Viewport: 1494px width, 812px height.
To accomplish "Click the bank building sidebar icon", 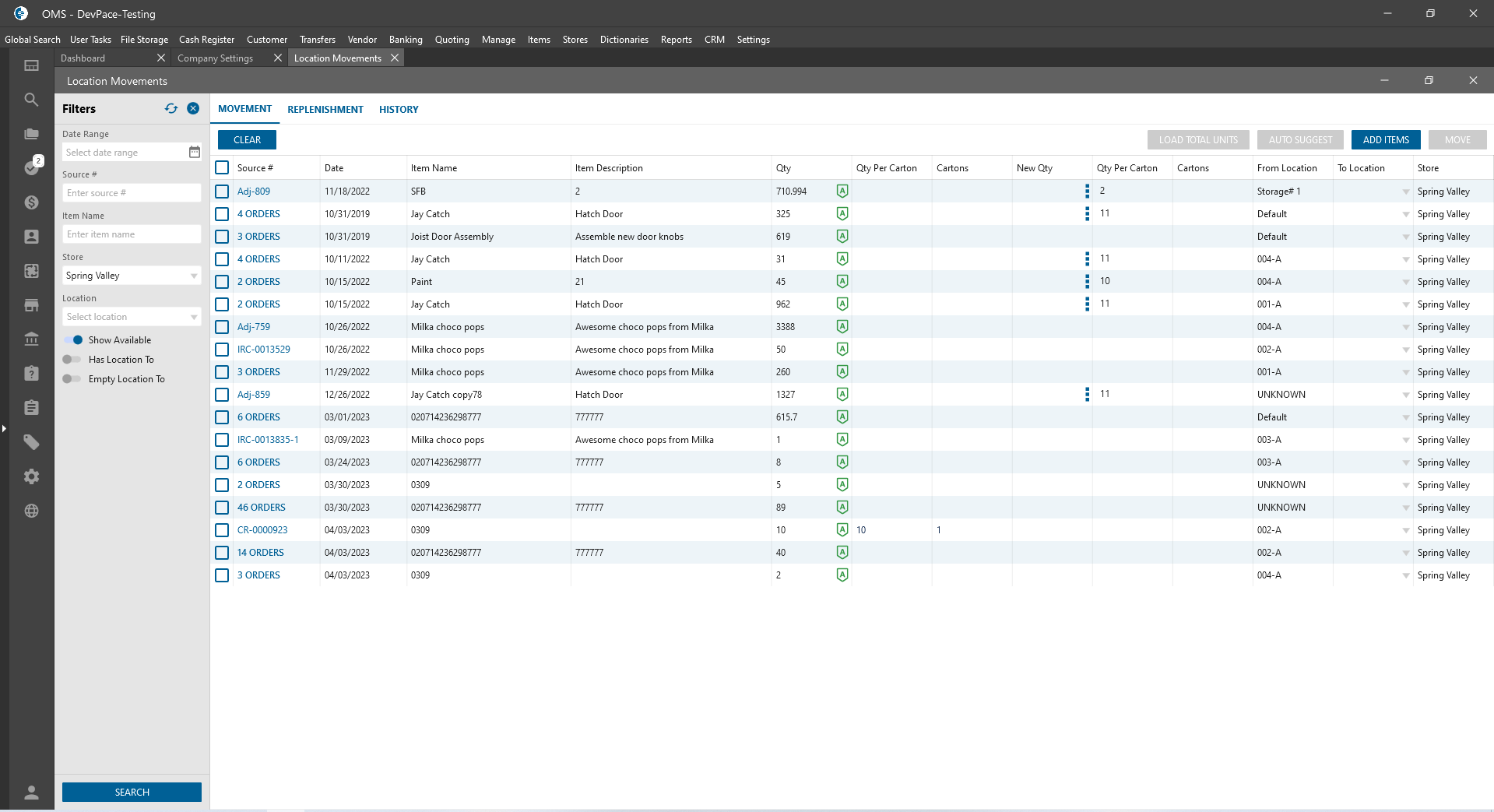I will point(31,339).
